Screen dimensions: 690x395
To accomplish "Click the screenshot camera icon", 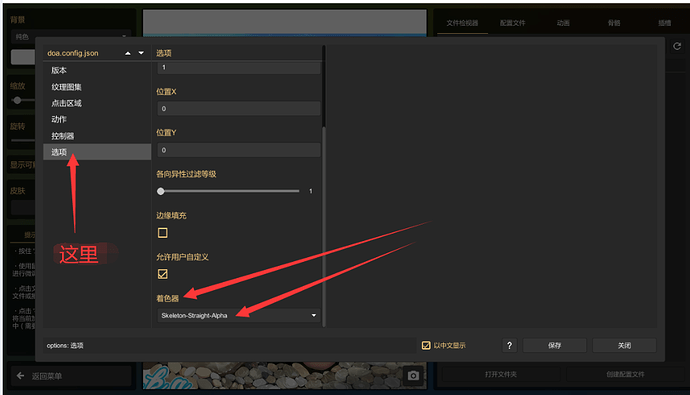I will coord(413,376).
